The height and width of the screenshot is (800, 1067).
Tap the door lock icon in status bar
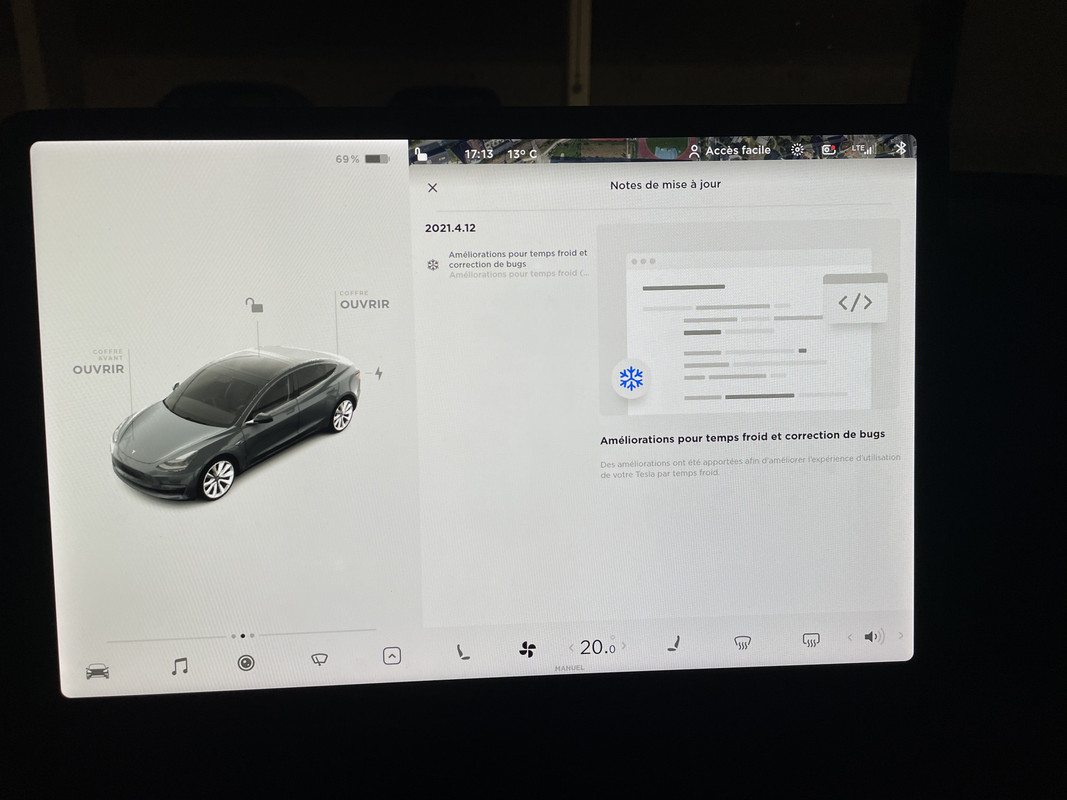pyautogui.click(x=421, y=155)
